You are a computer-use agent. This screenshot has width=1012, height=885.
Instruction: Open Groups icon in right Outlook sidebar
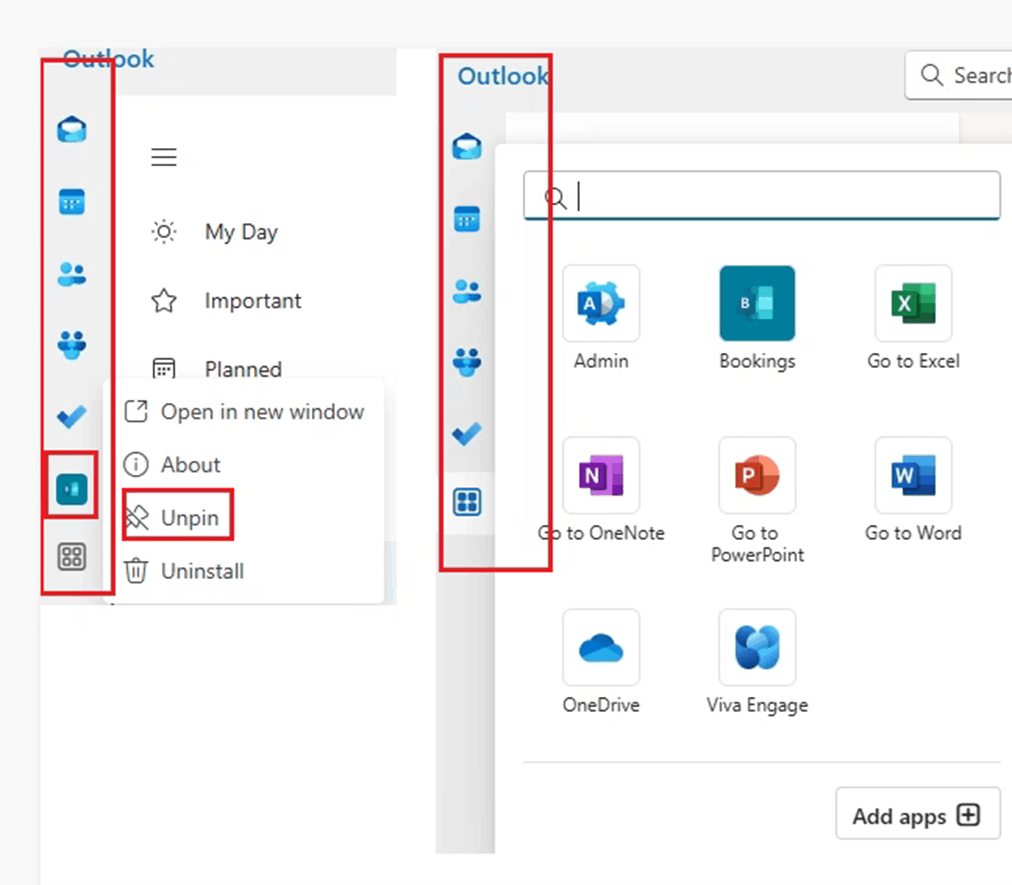coord(467,362)
